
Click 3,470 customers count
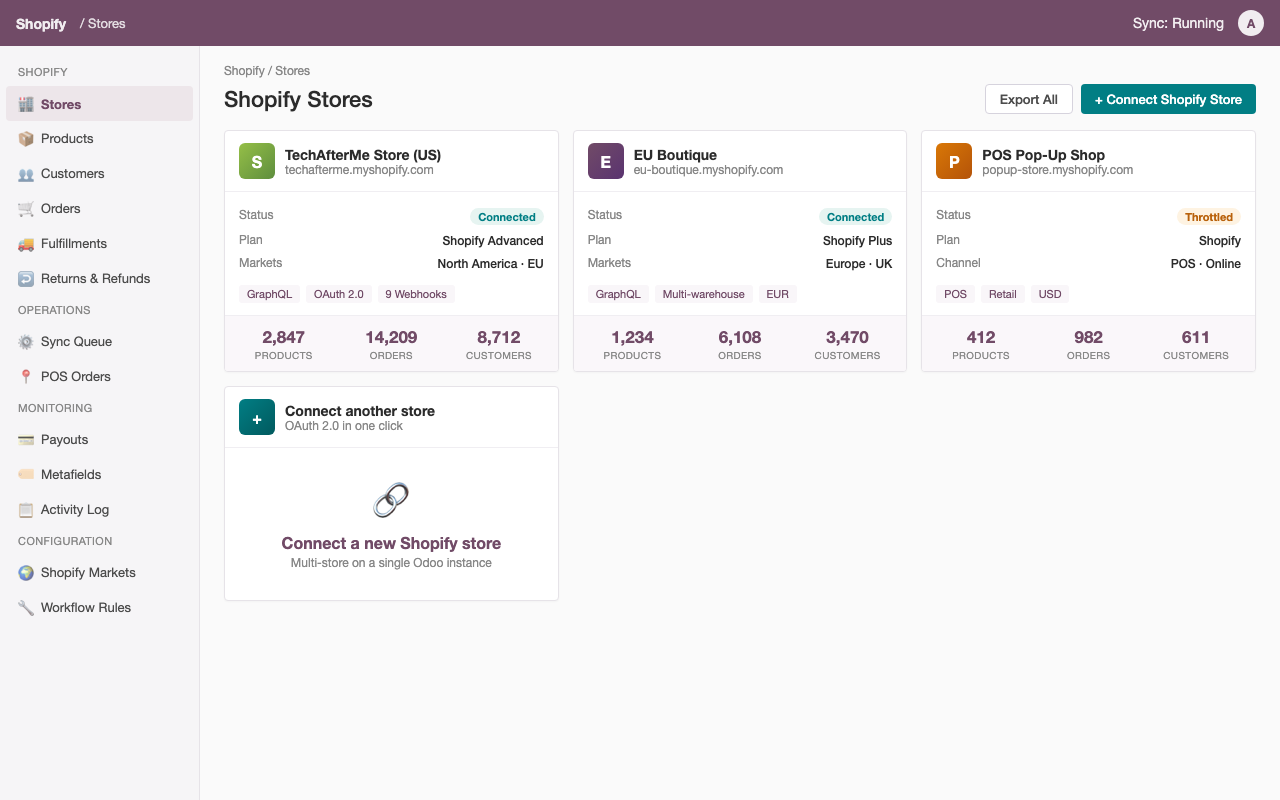point(847,337)
